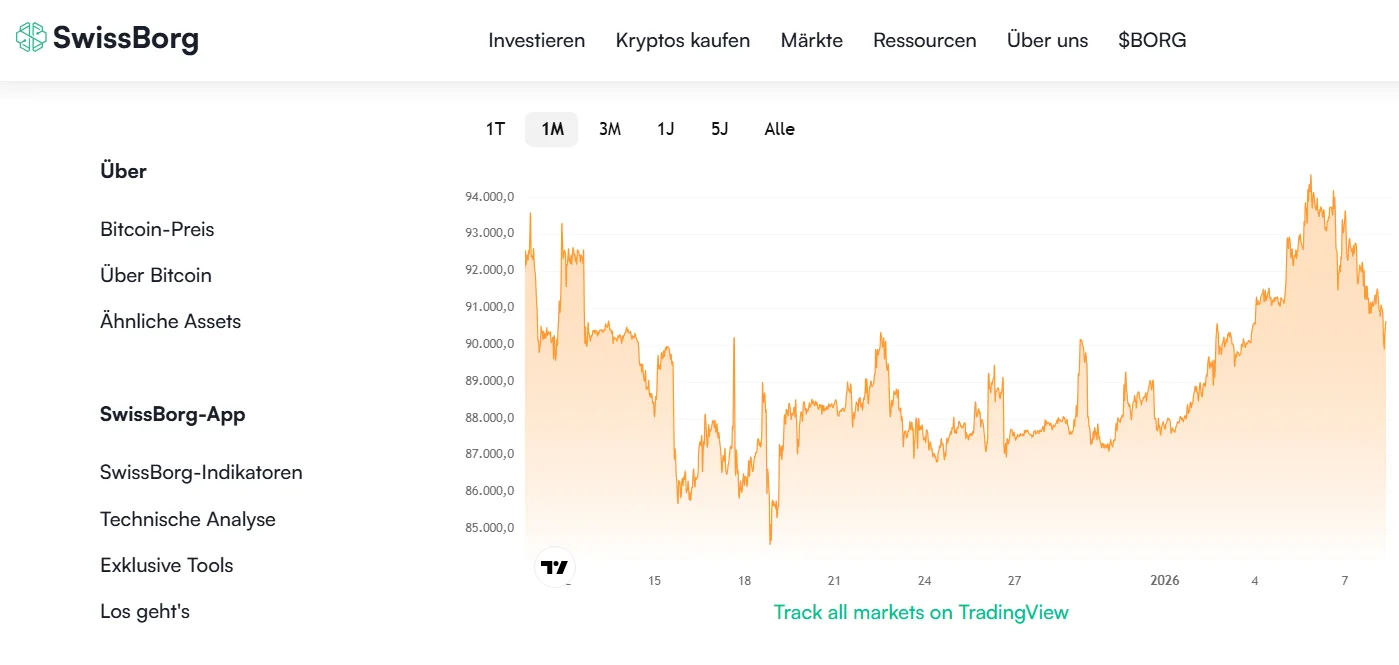Click the 87.000,0 price axis label
1399x665 pixels.
tap(490, 454)
